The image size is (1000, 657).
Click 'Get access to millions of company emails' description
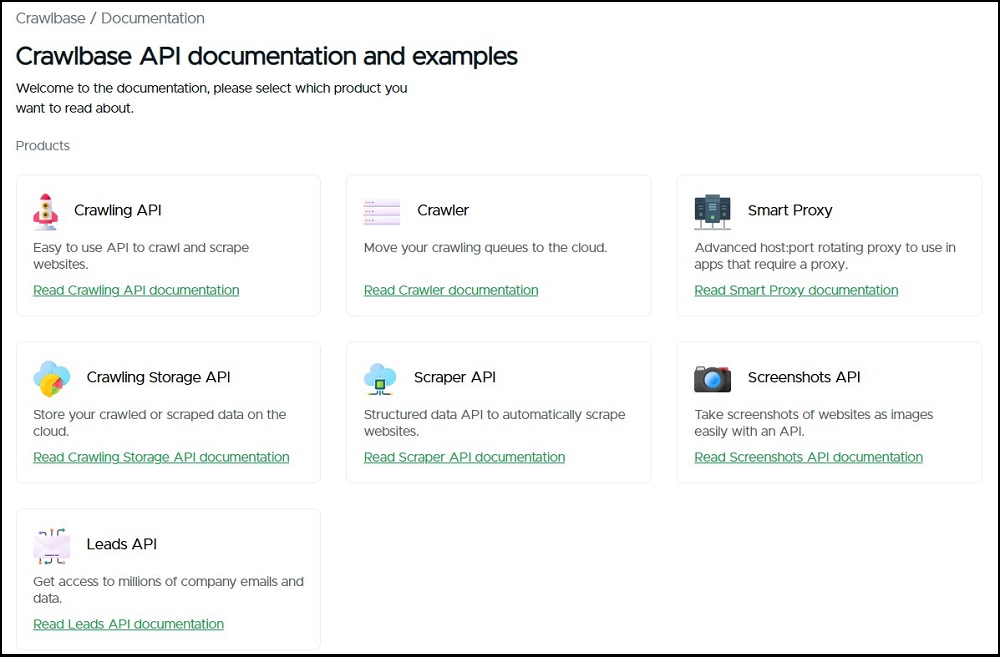pyautogui.click(x=168, y=590)
